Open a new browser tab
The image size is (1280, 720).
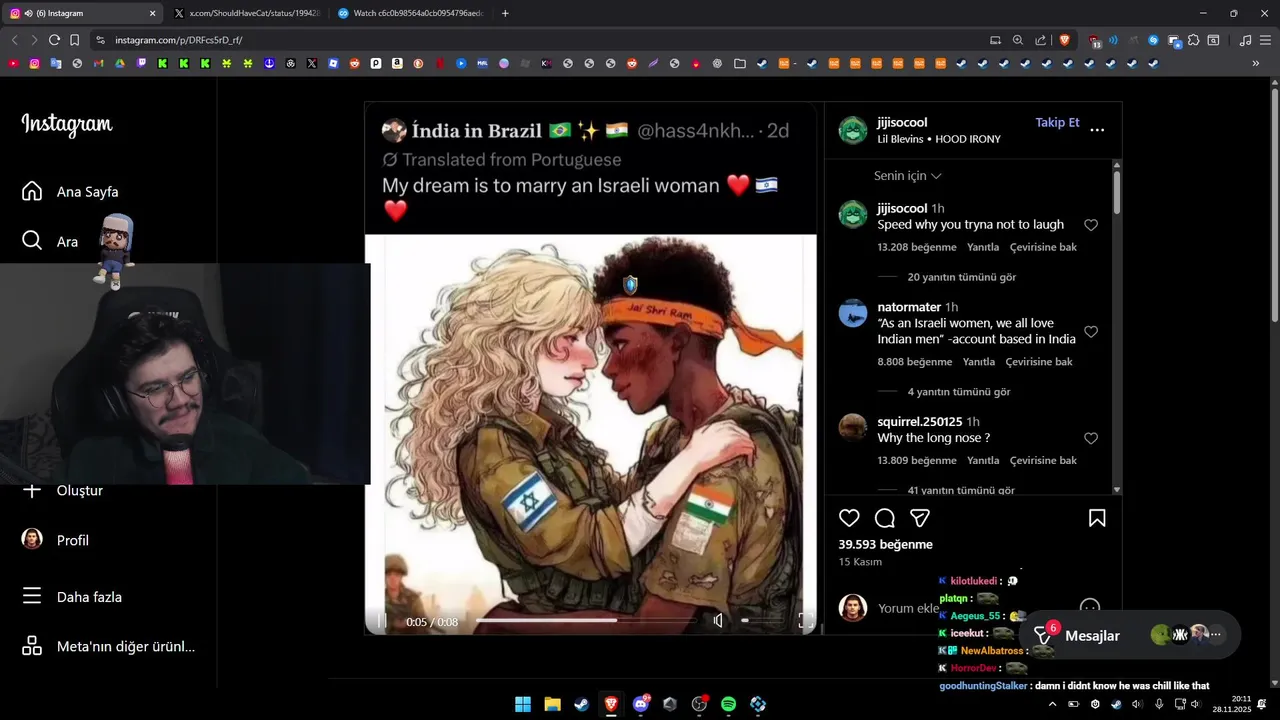[505, 13]
